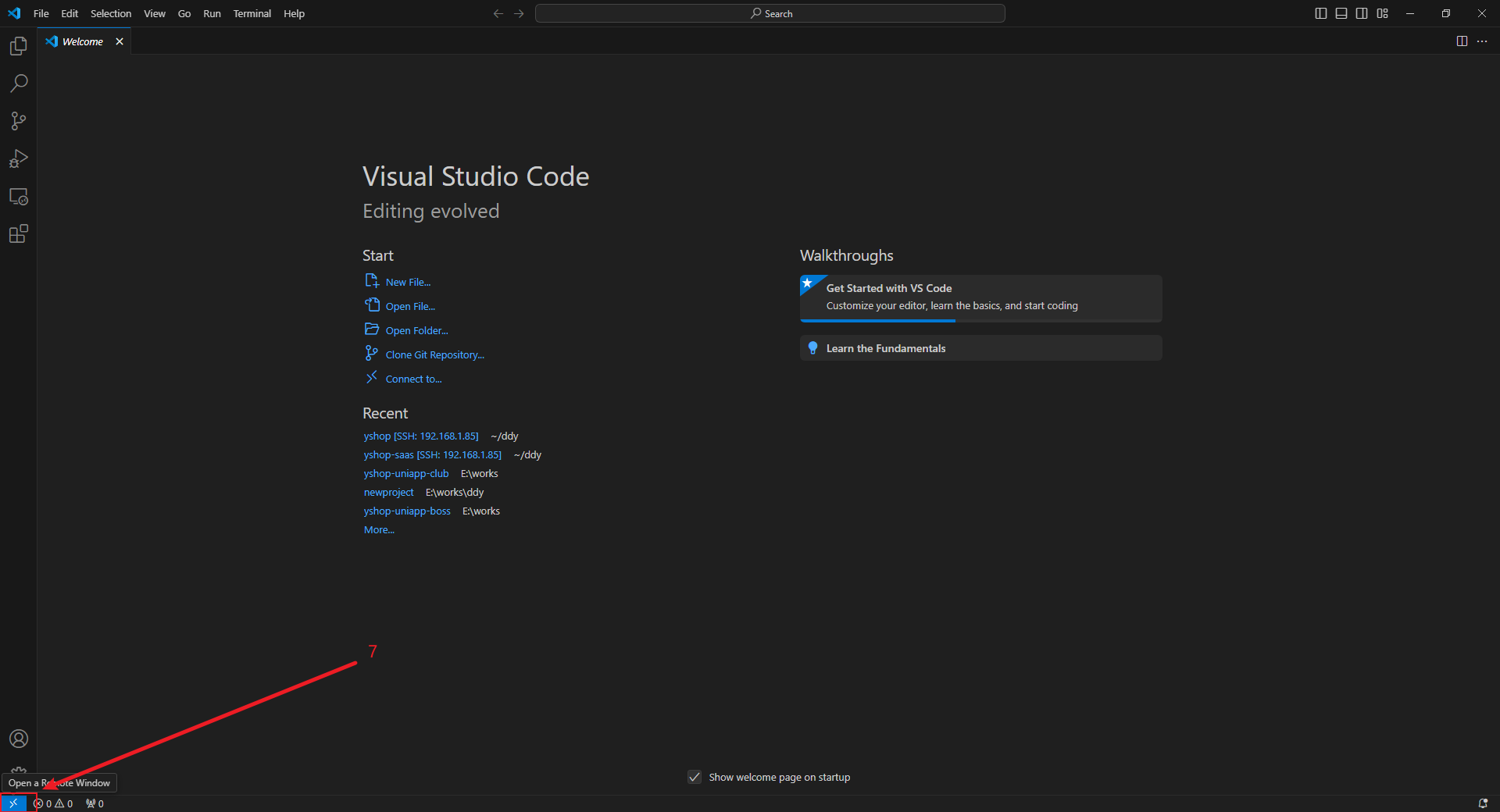The image size is (1500, 812).
Task: Open the Source Control view
Action: point(18,121)
